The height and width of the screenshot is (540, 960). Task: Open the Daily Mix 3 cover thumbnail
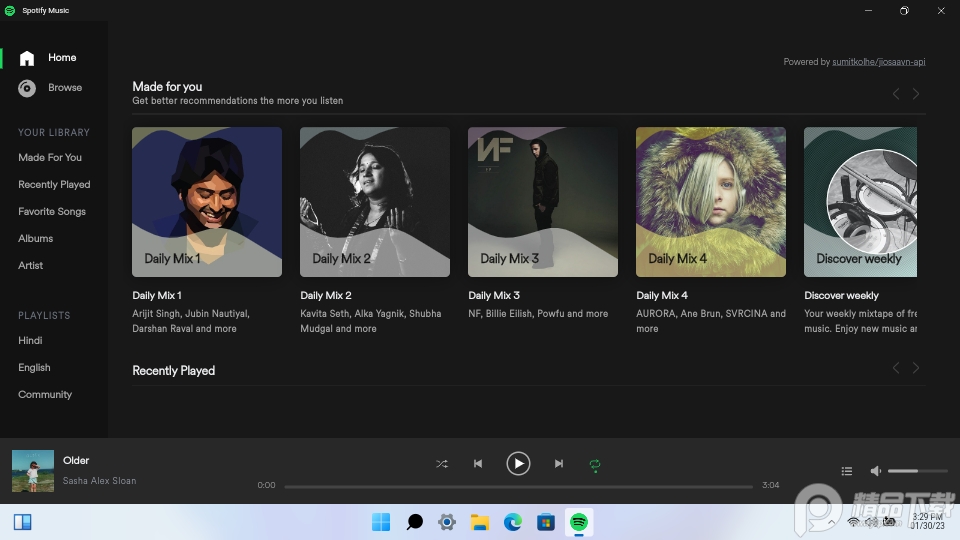542,201
